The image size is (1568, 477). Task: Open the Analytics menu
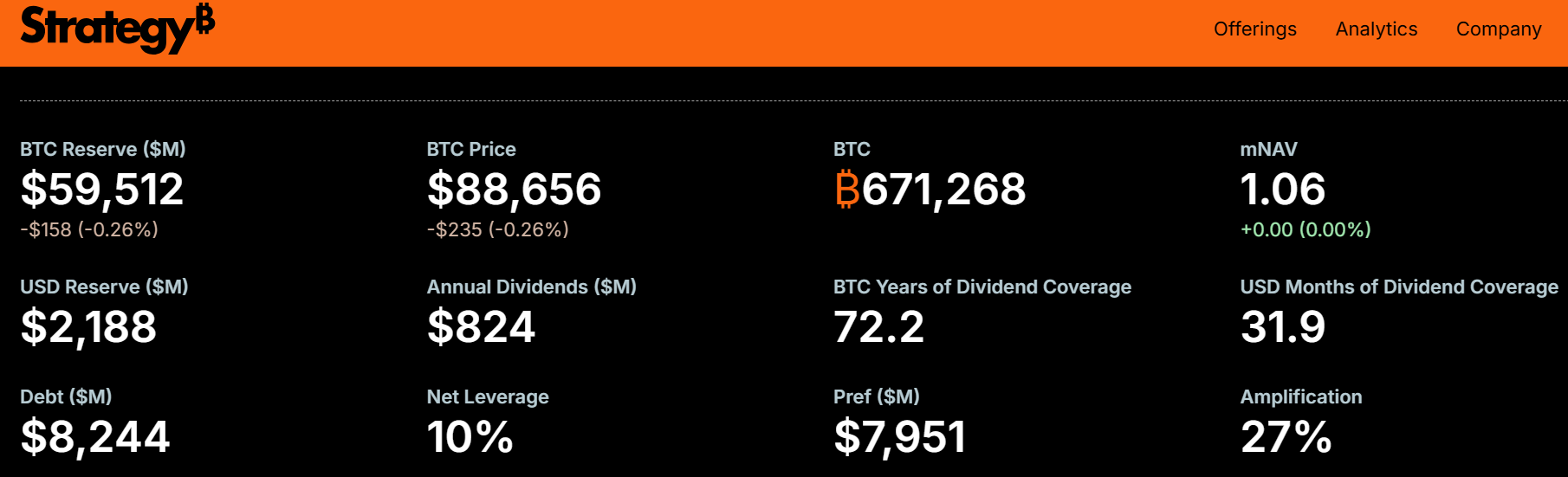point(1376,29)
